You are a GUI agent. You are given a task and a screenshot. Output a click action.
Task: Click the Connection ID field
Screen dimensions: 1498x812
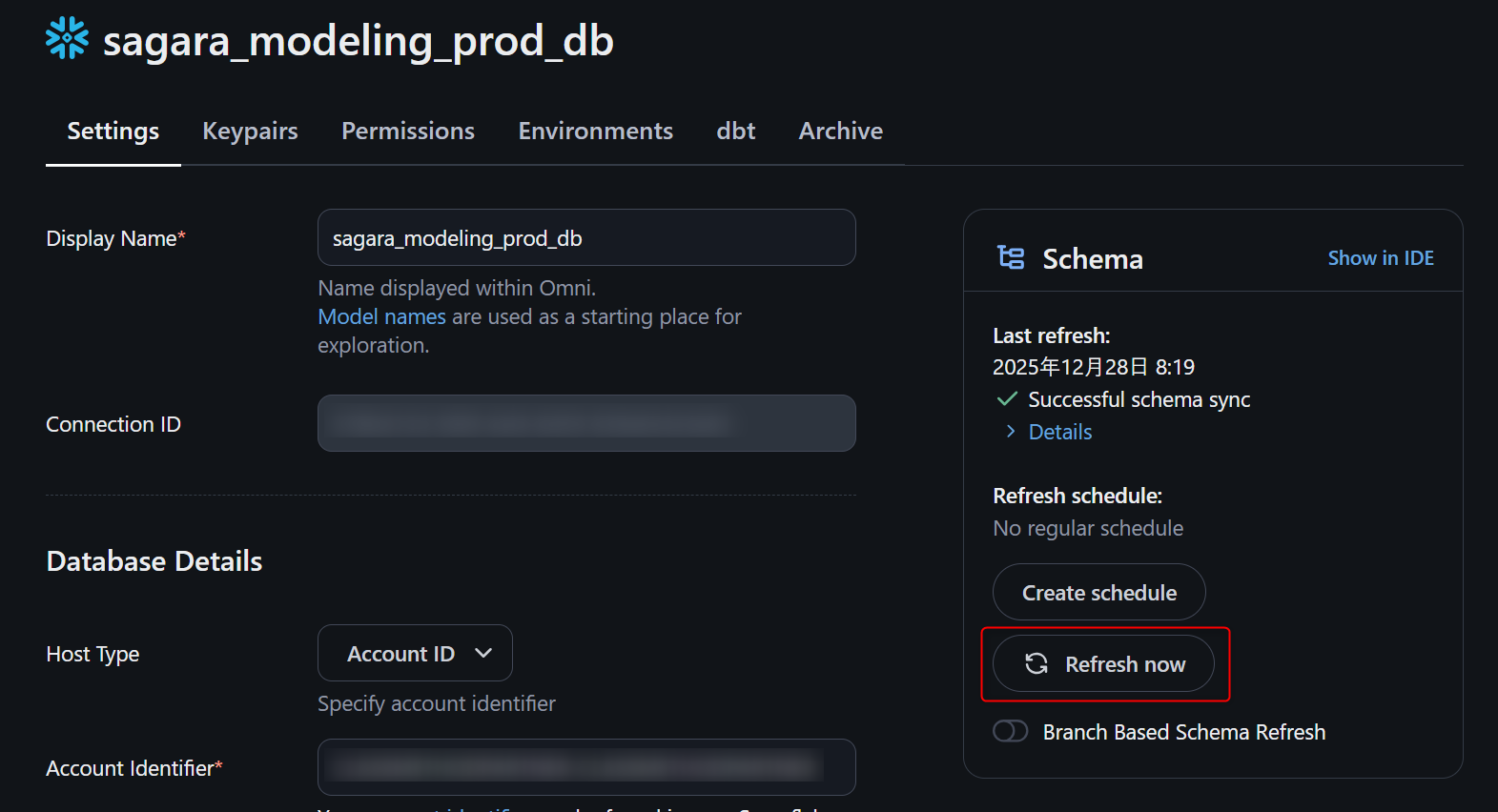click(586, 423)
